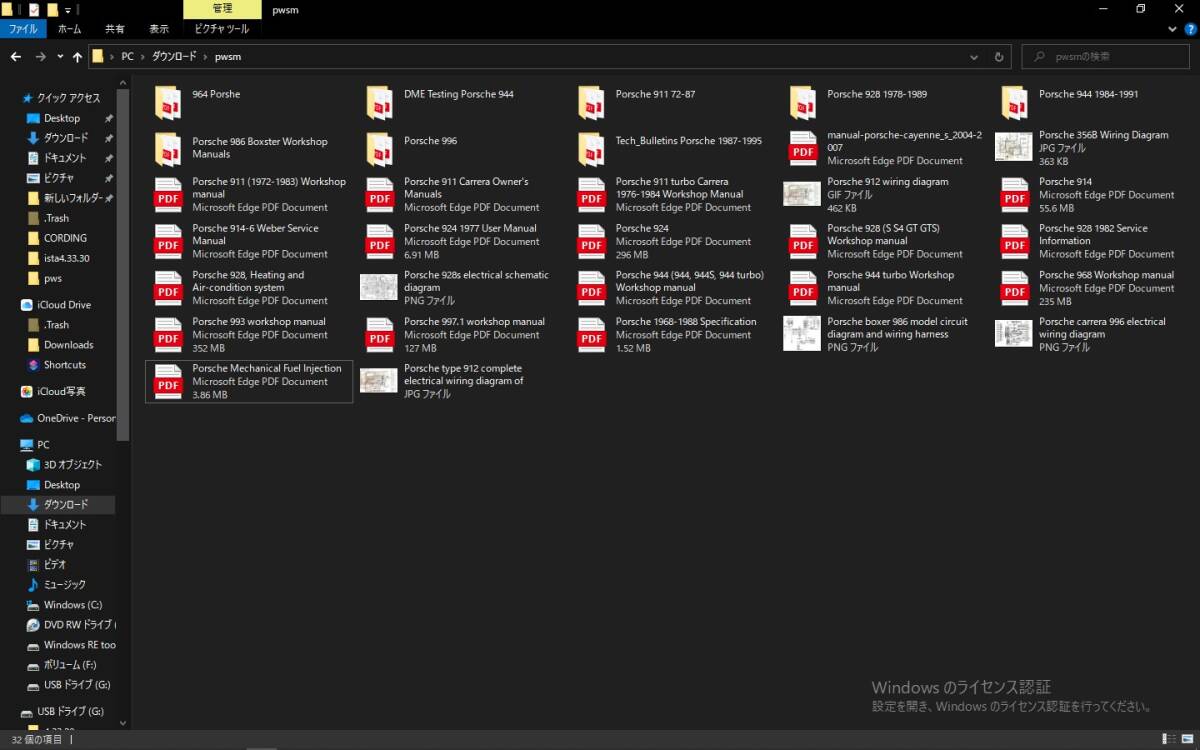
Task: Click the Up one level arrow
Action: click(77, 57)
